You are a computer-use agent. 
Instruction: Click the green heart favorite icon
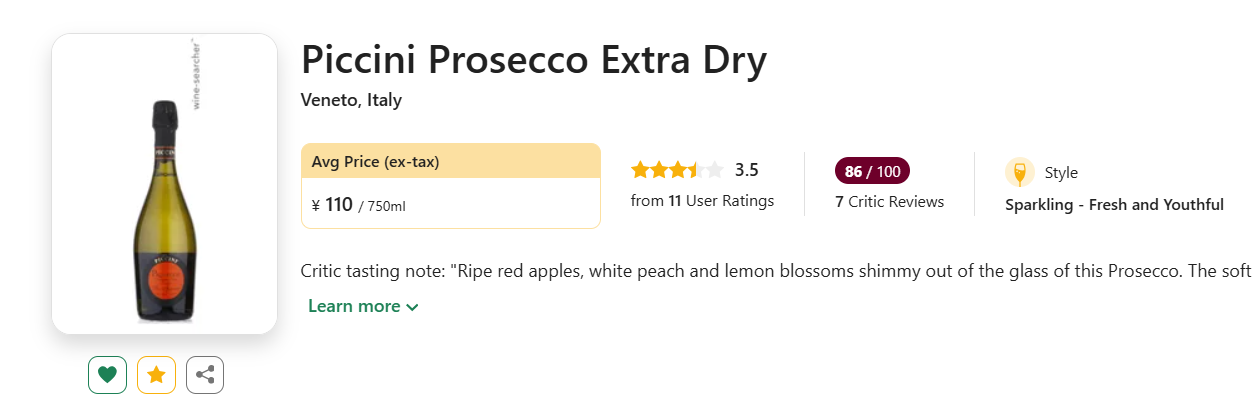107,375
